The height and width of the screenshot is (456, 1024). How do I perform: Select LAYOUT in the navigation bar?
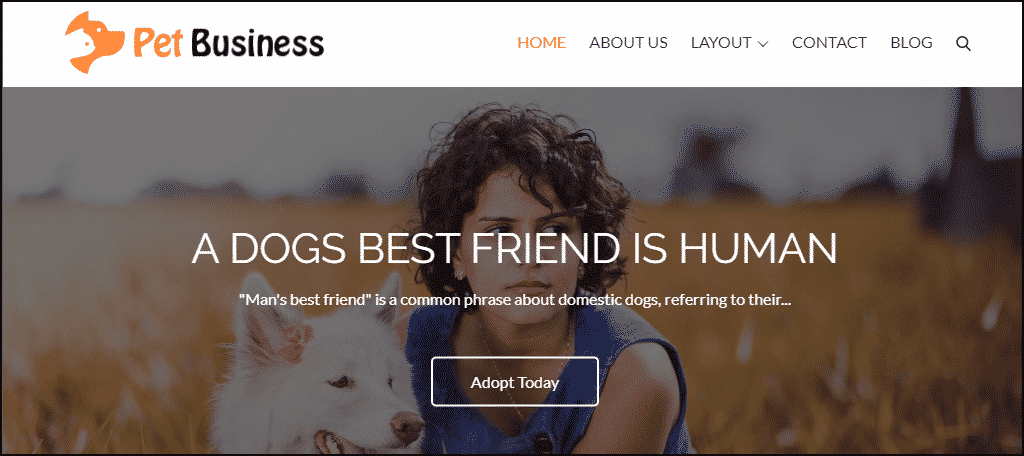click(x=721, y=43)
